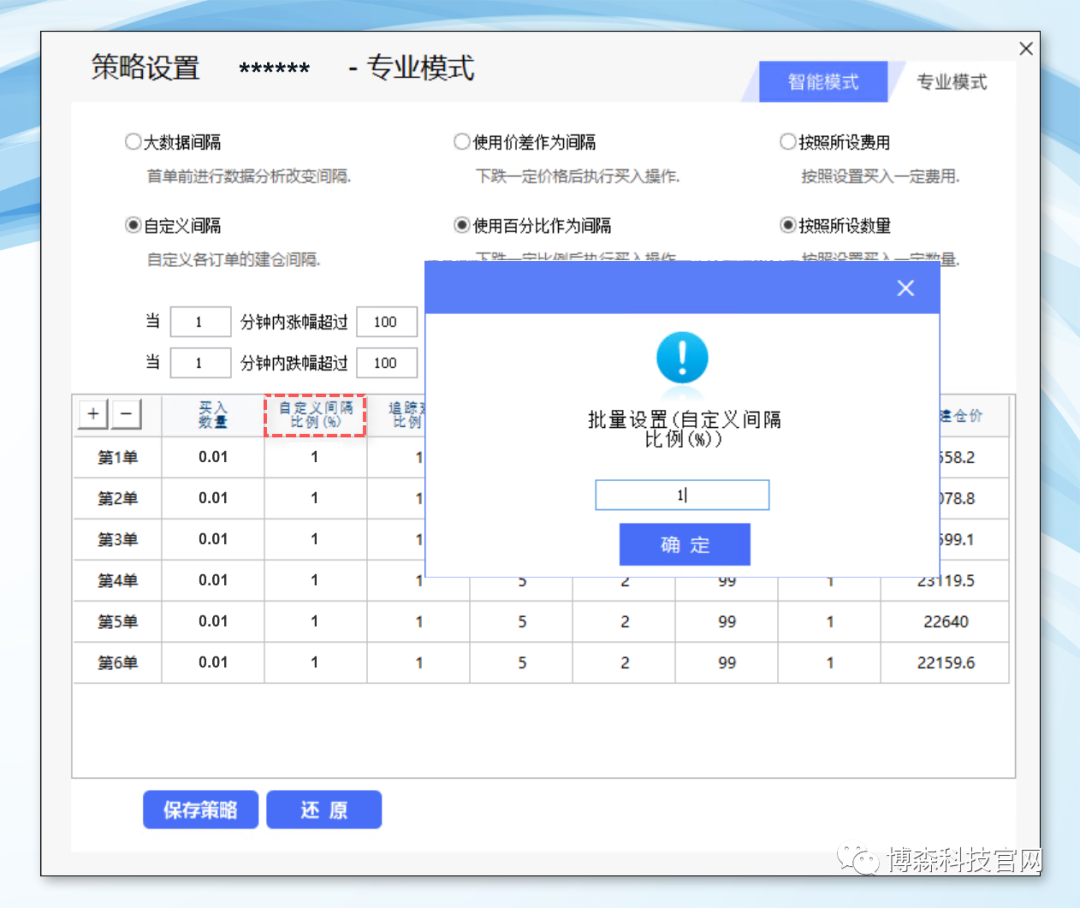This screenshot has width=1080, height=908.
Task: Click the 自定义间隔比例(%) column header
Action: pos(315,415)
